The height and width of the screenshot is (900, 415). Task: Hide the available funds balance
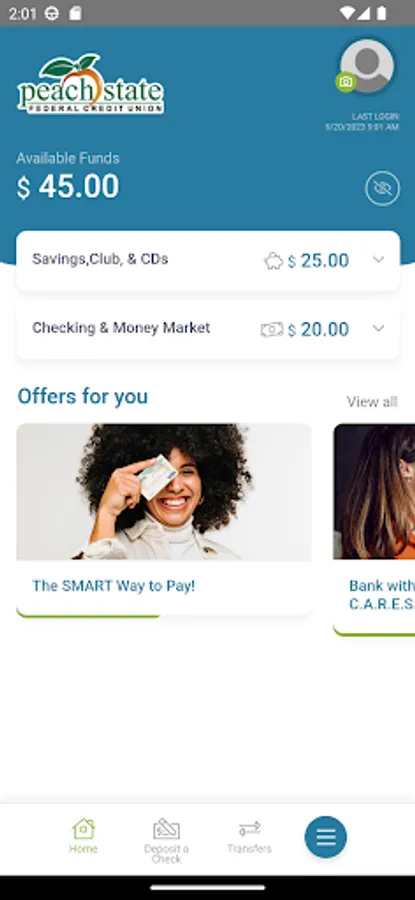coord(382,188)
